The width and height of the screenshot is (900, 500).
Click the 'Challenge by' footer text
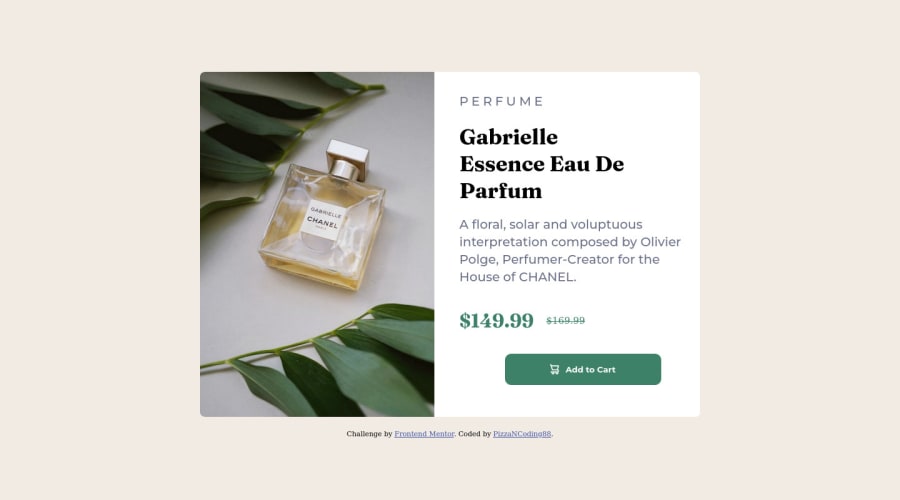pos(369,434)
